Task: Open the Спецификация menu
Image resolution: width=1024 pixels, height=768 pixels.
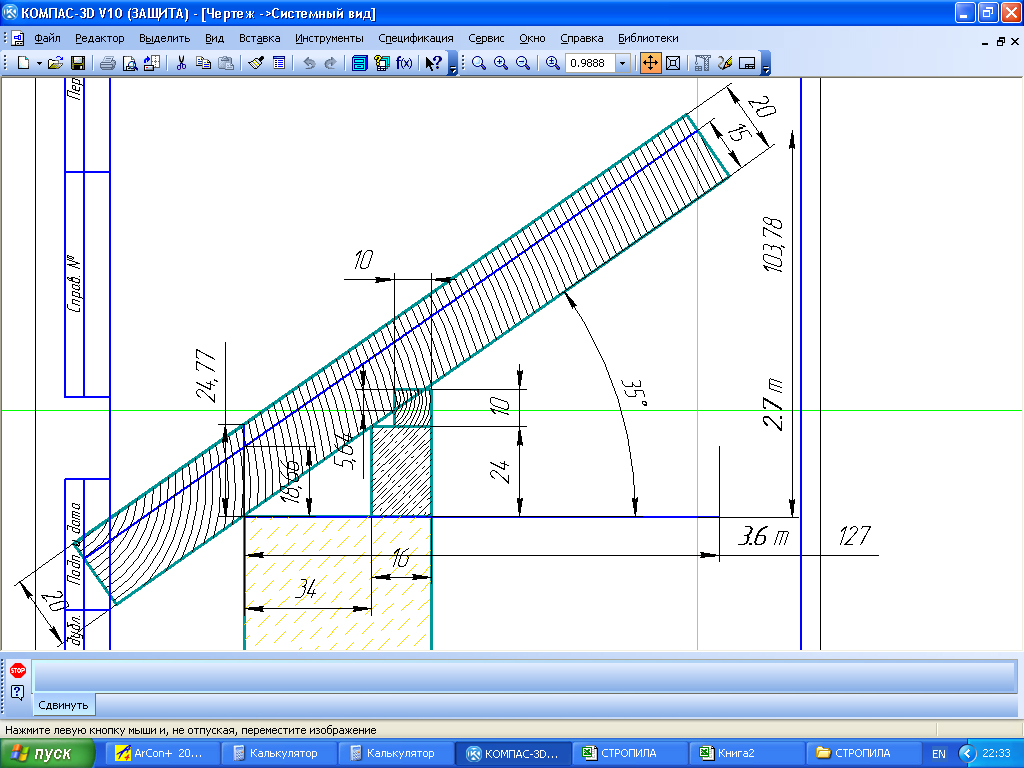Action: [x=415, y=38]
